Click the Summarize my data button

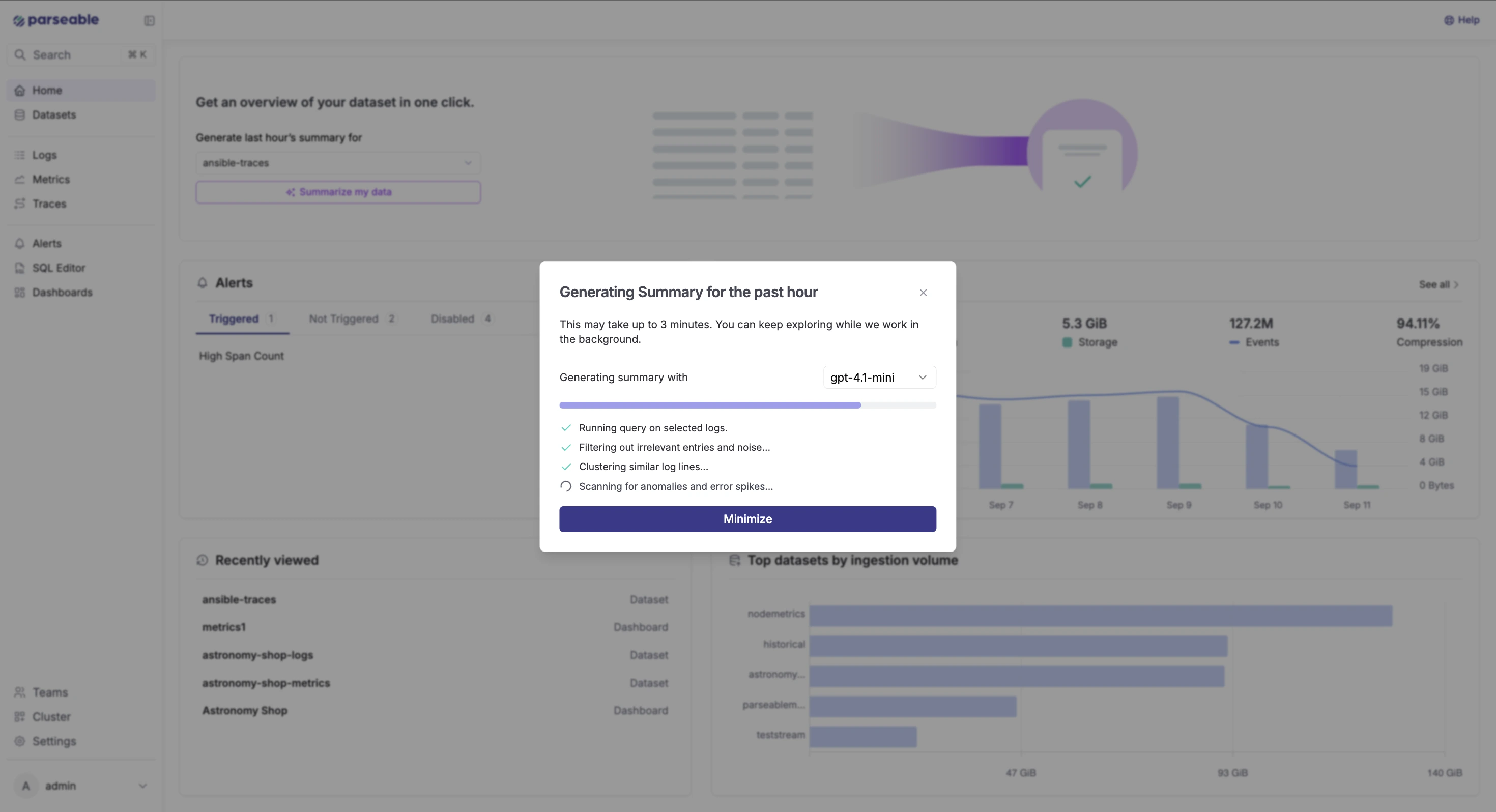tap(338, 192)
